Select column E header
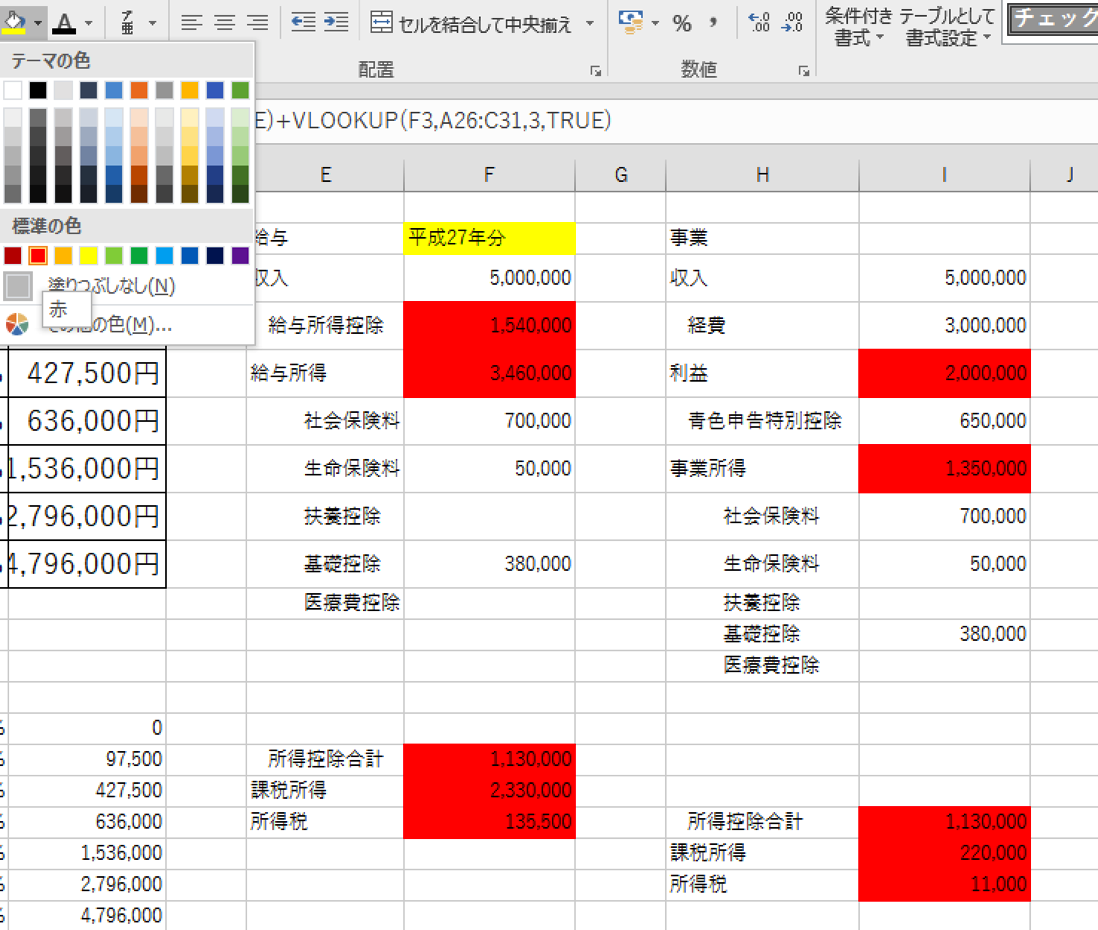 tap(326, 175)
